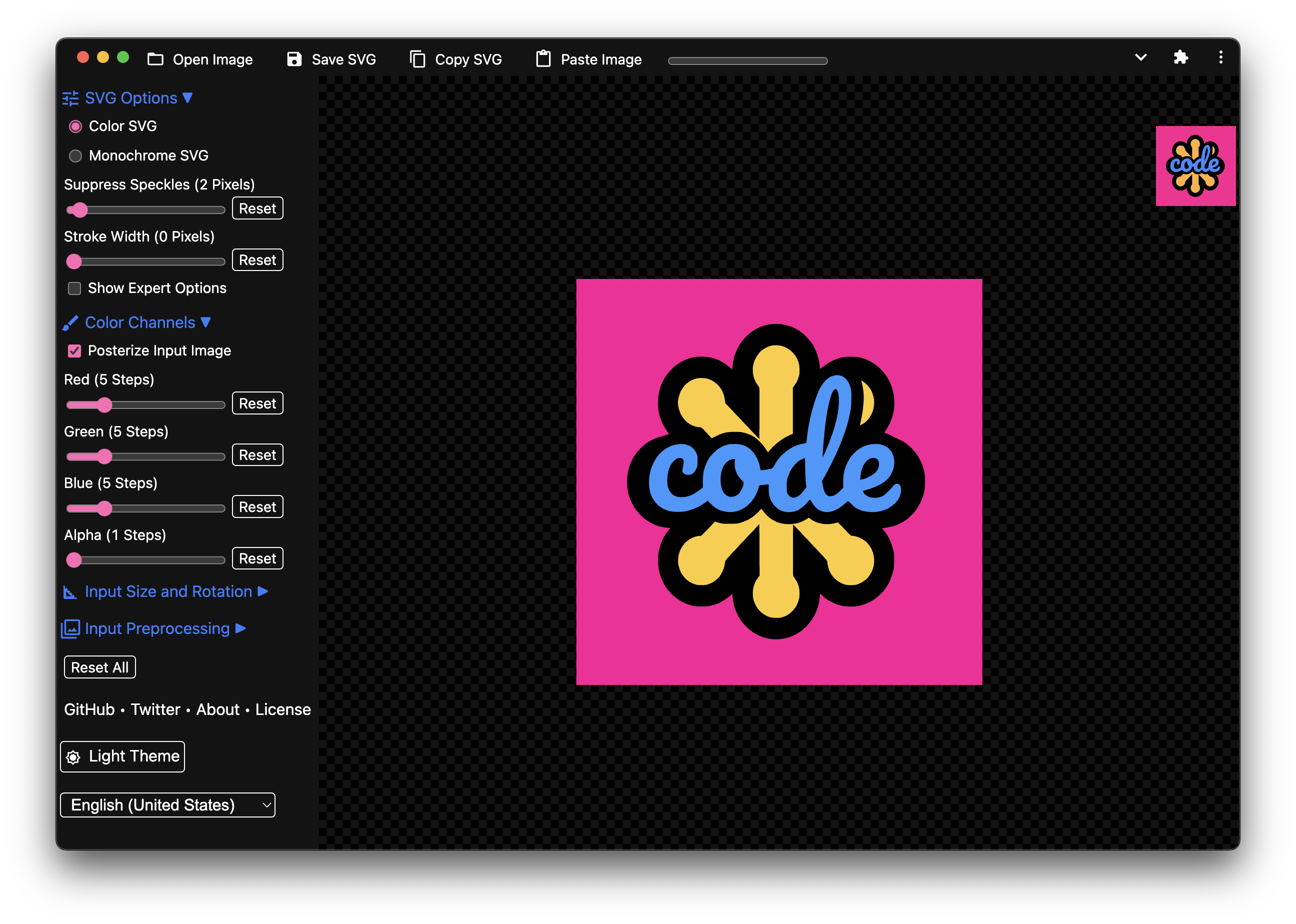Expand the Input Preprocessing section
The width and height of the screenshot is (1296, 924).
pos(154,628)
